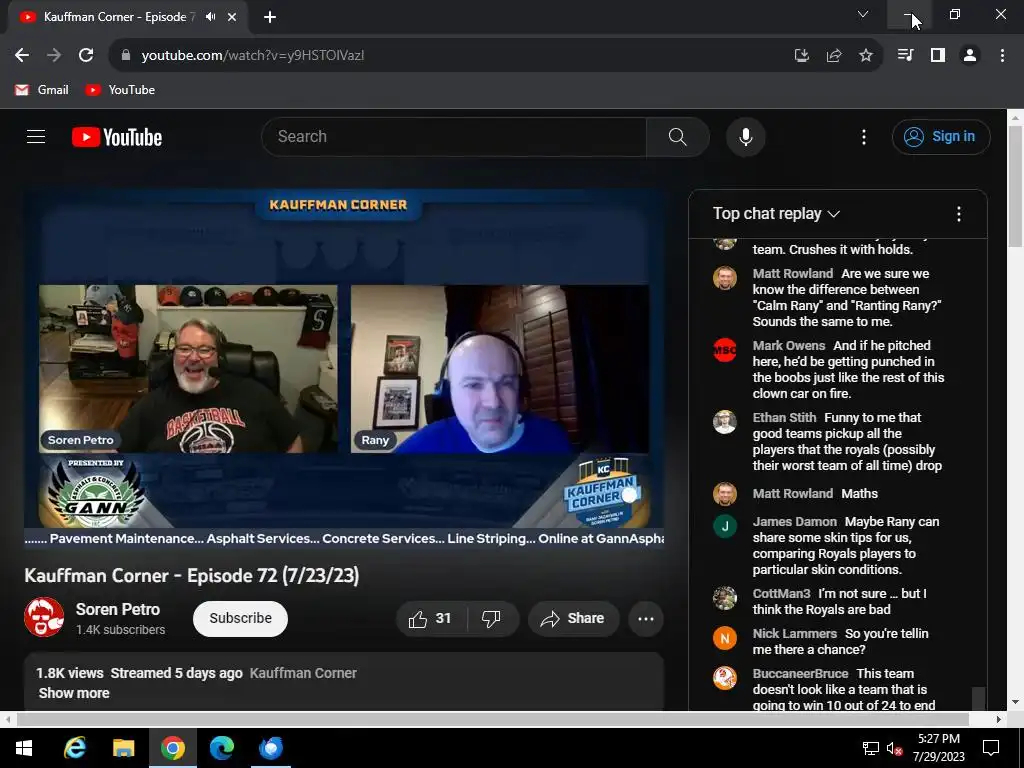Open the Windows Start menu

[x=24, y=748]
